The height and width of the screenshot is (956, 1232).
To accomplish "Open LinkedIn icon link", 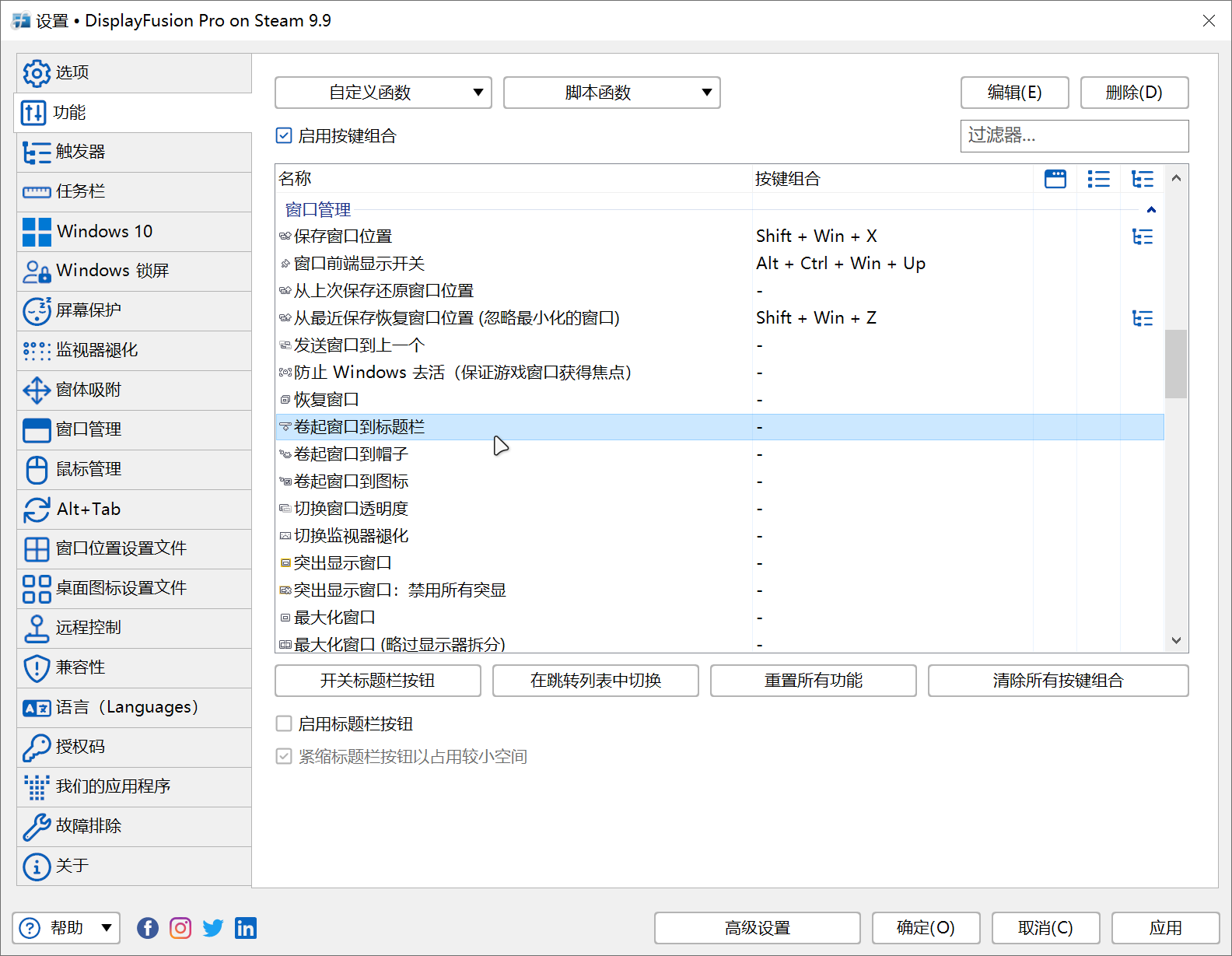I will 246,928.
